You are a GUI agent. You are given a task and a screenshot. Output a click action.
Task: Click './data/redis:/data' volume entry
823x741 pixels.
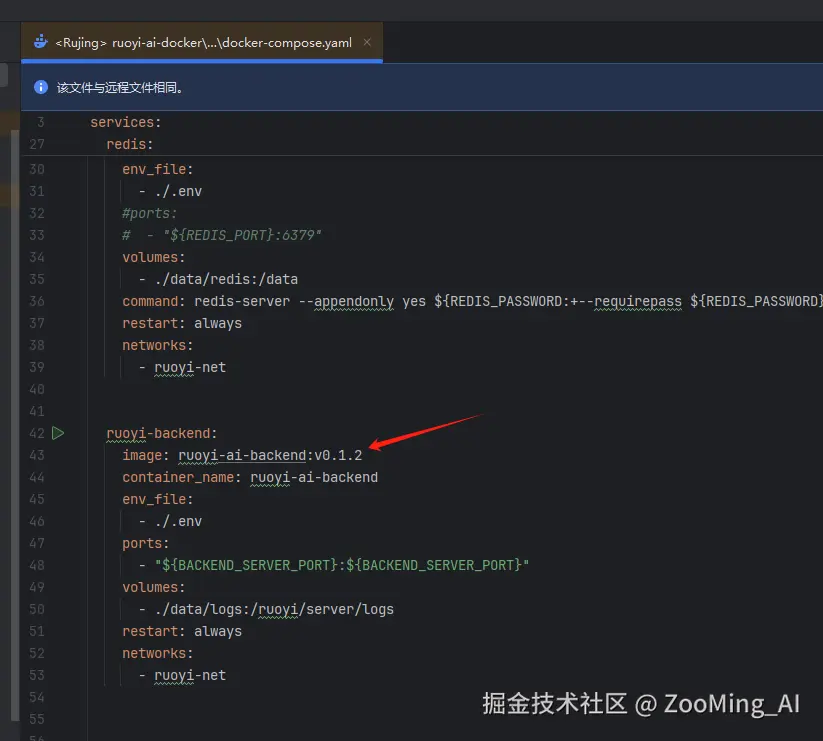coord(226,279)
